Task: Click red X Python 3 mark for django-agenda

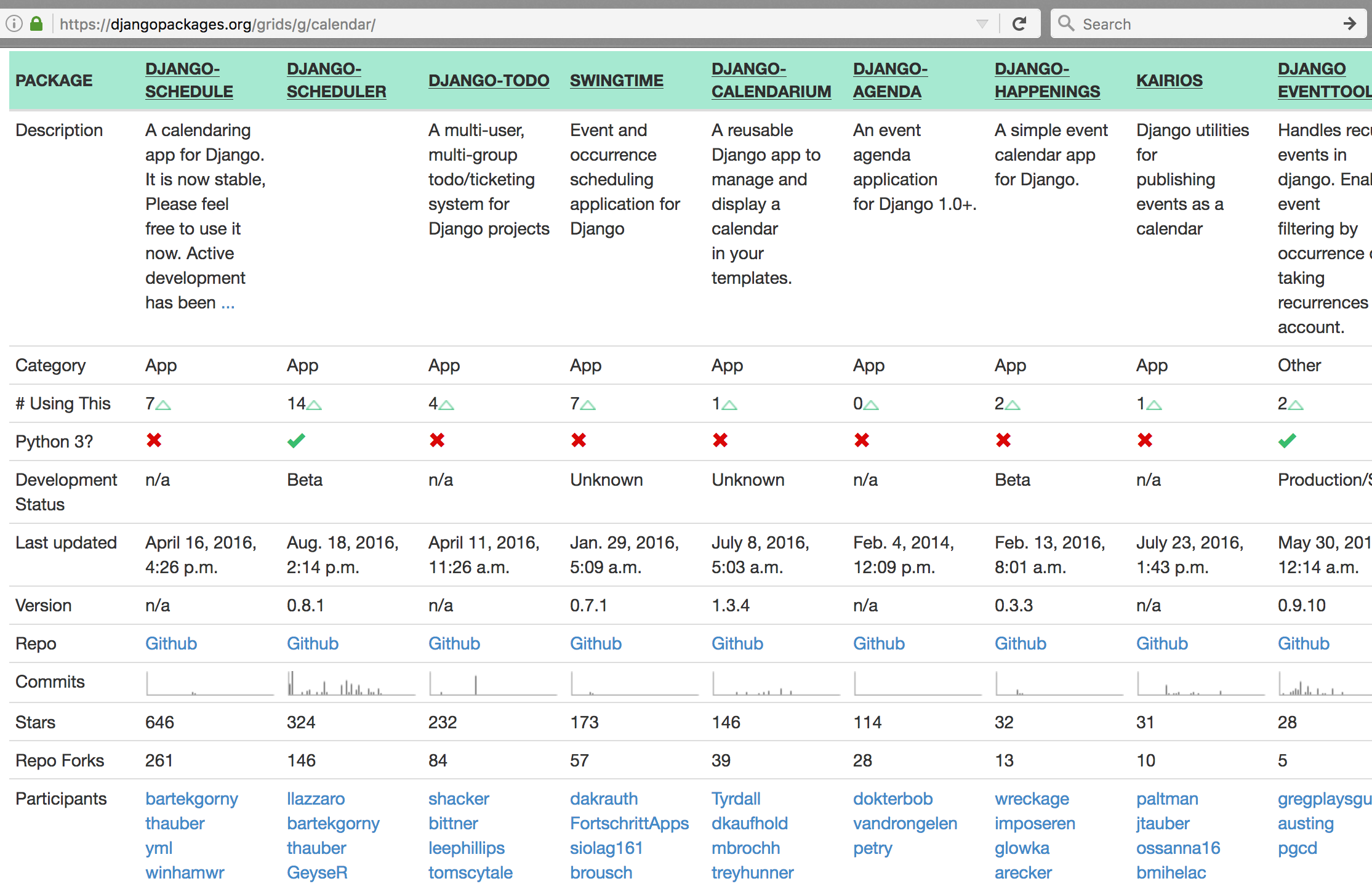Action: (x=862, y=440)
